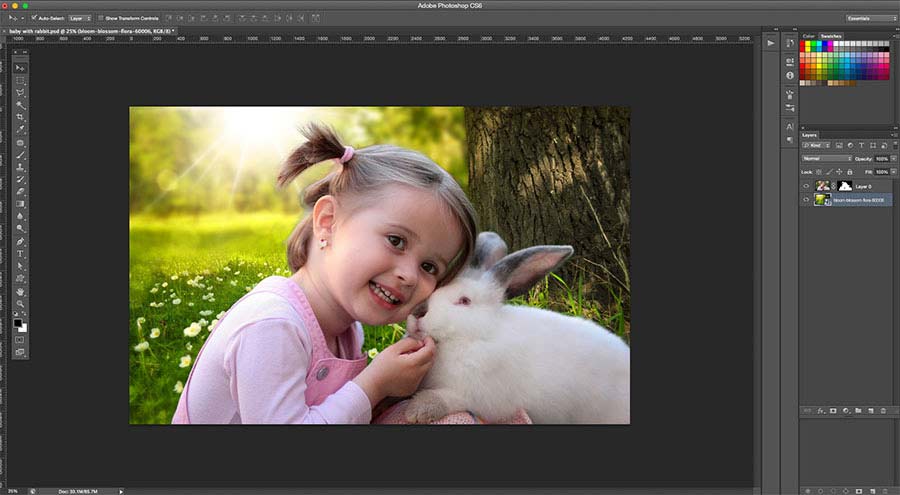Select the Horizontal Type tool

tap(20, 253)
